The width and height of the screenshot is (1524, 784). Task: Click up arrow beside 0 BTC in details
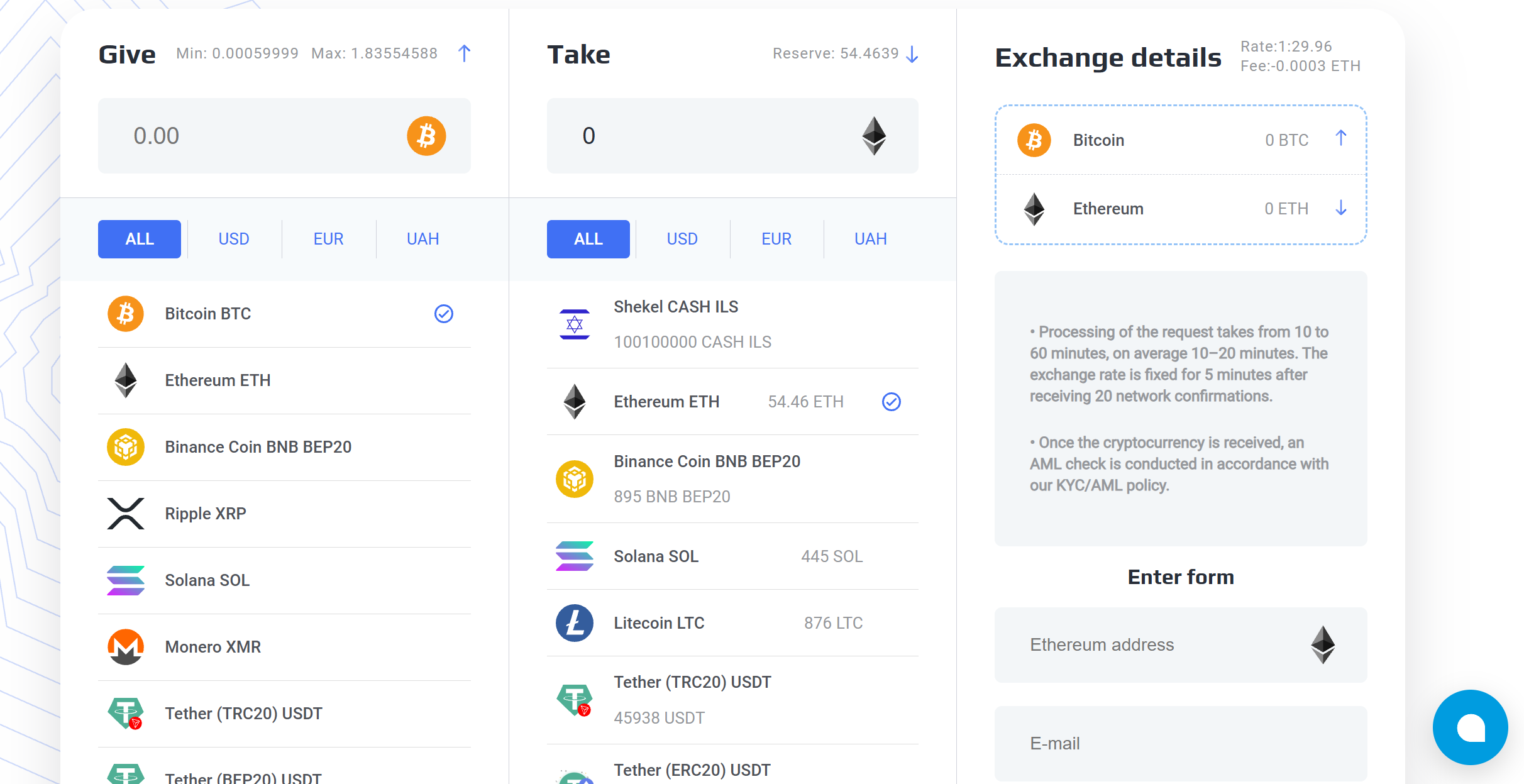pyautogui.click(x=1341, y=138)
